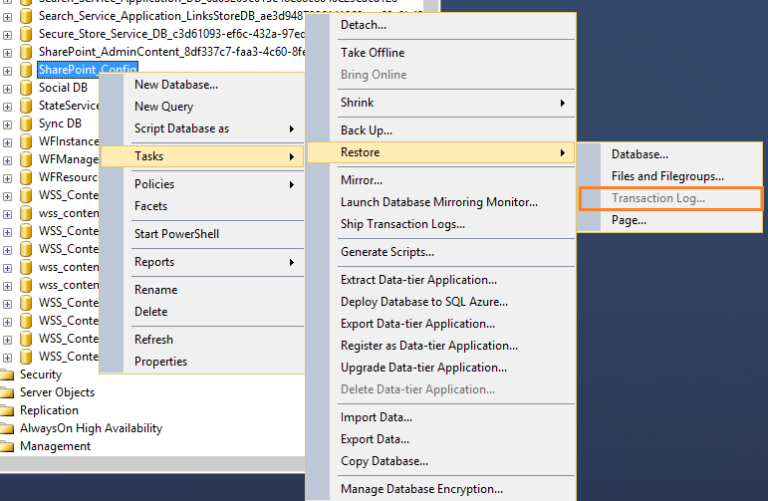Choose Generate Scripts... in the Tasks submenu
This screenshot has height=501, width=768.
pos(441,252)
